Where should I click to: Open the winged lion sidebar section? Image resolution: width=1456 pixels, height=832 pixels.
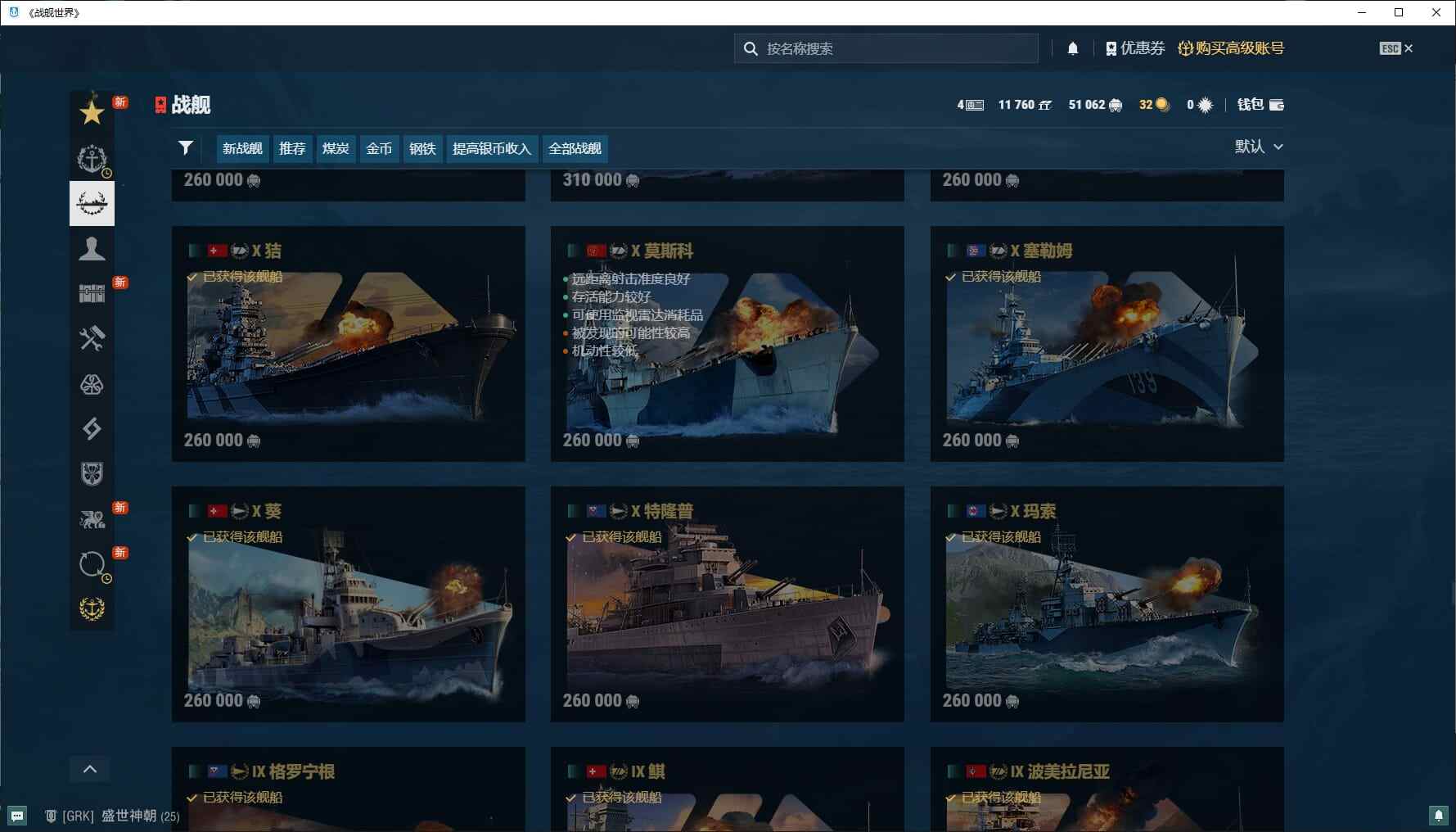click(92, 518)
